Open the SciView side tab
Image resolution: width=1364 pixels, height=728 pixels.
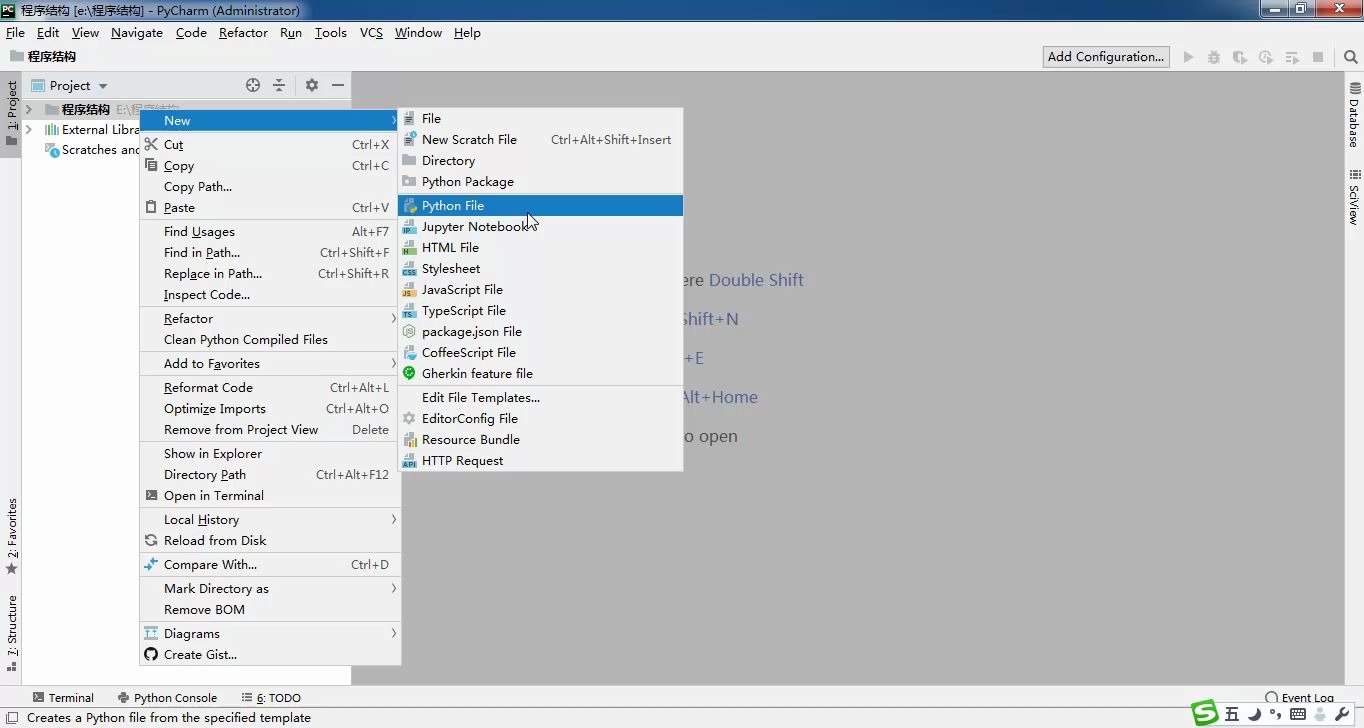(x=1354, y=196)
